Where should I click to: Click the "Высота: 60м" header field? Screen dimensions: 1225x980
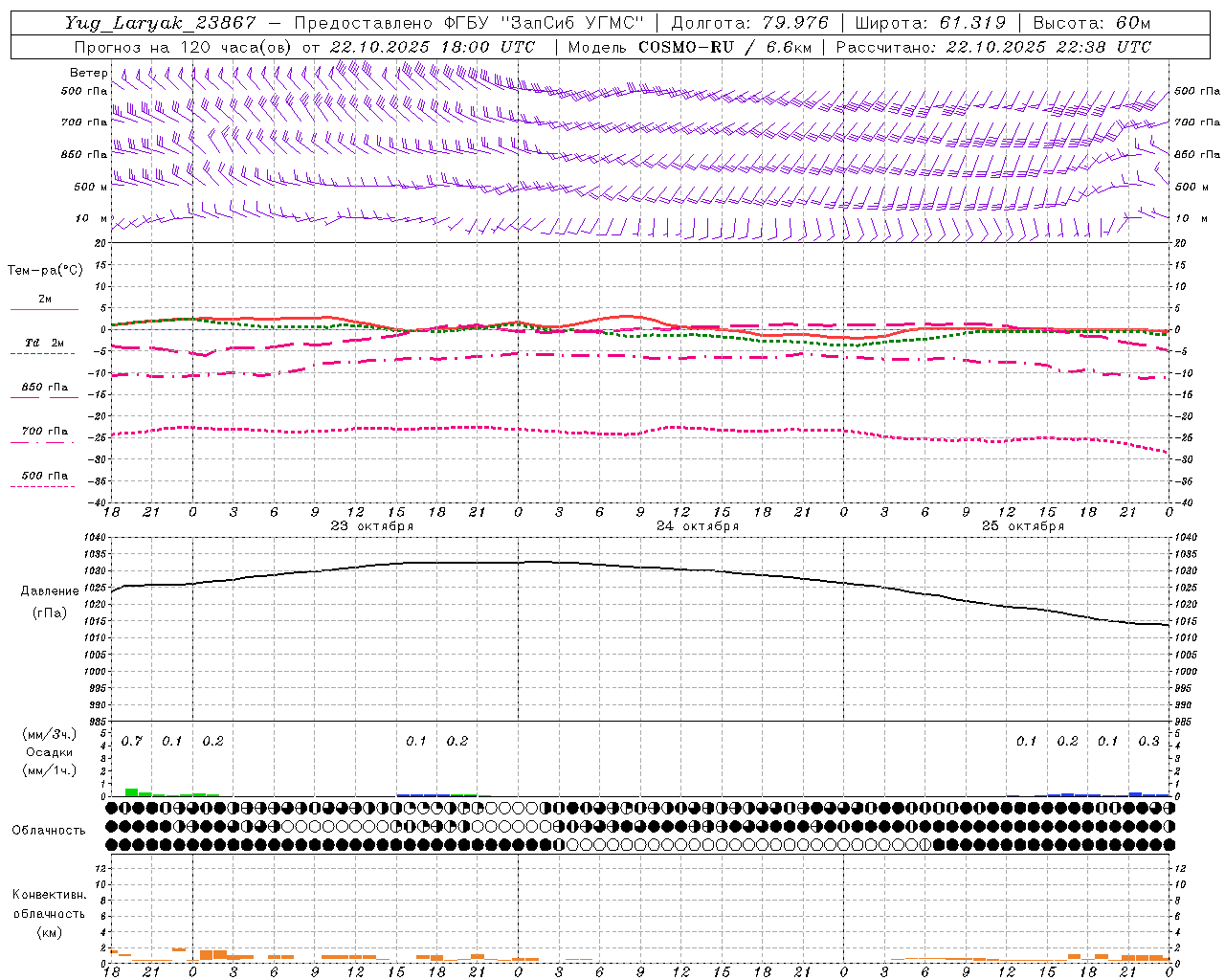tap(1092, 23)
